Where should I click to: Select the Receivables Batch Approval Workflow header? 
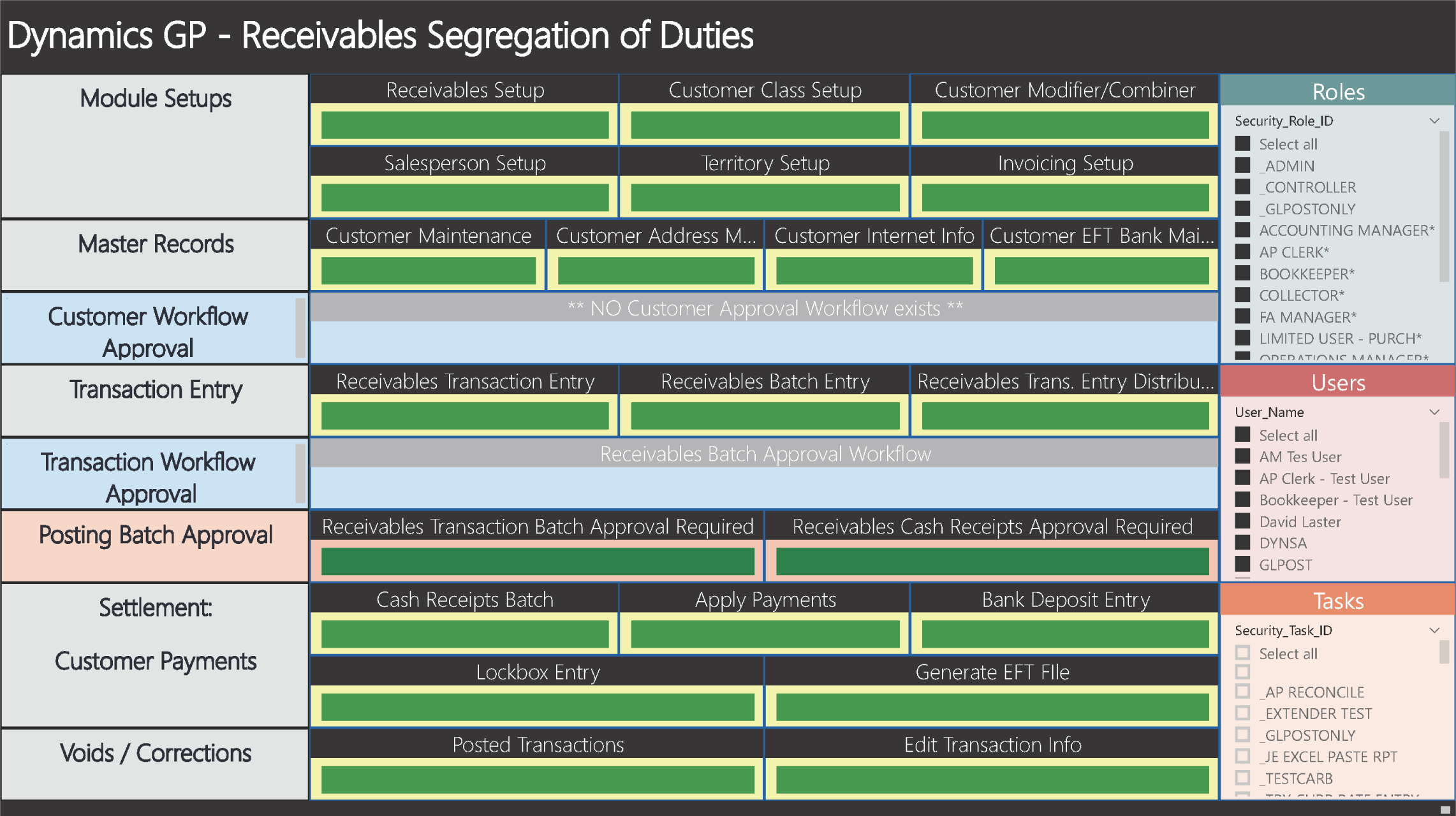(765, 454)
